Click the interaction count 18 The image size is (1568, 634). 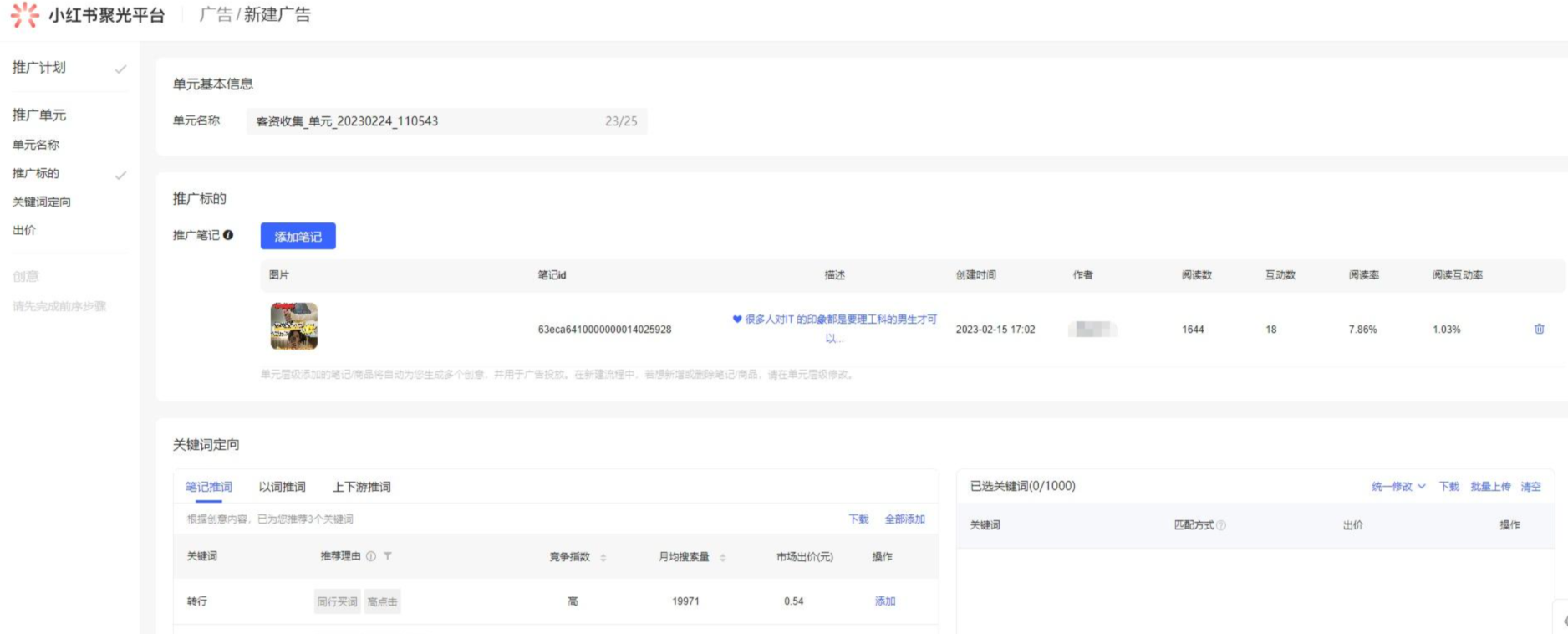(1271, 330)
